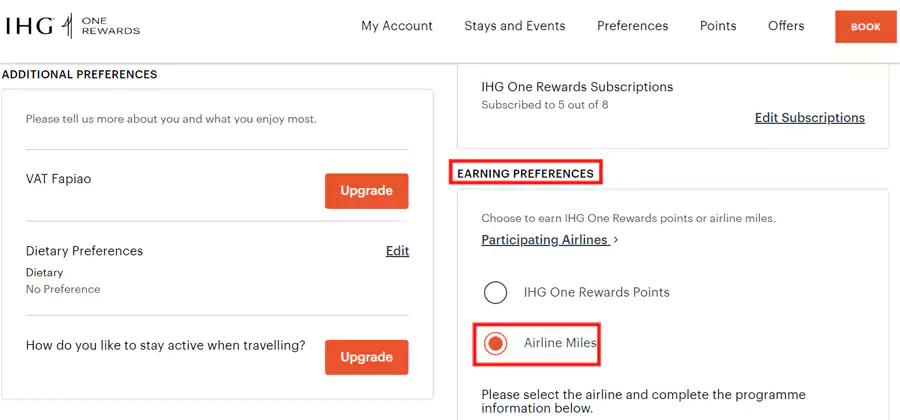
Task: Click the orange BOOK button
Action: click(866, 26)
